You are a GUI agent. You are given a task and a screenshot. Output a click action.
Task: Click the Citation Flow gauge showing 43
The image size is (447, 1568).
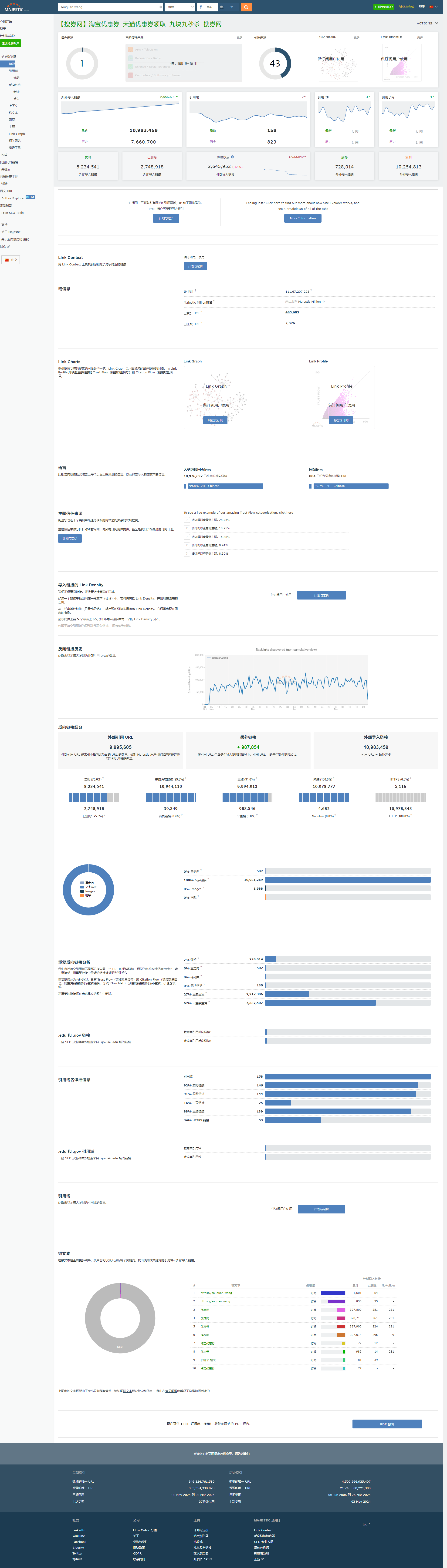pyautogui.click(x=275, y=63)
